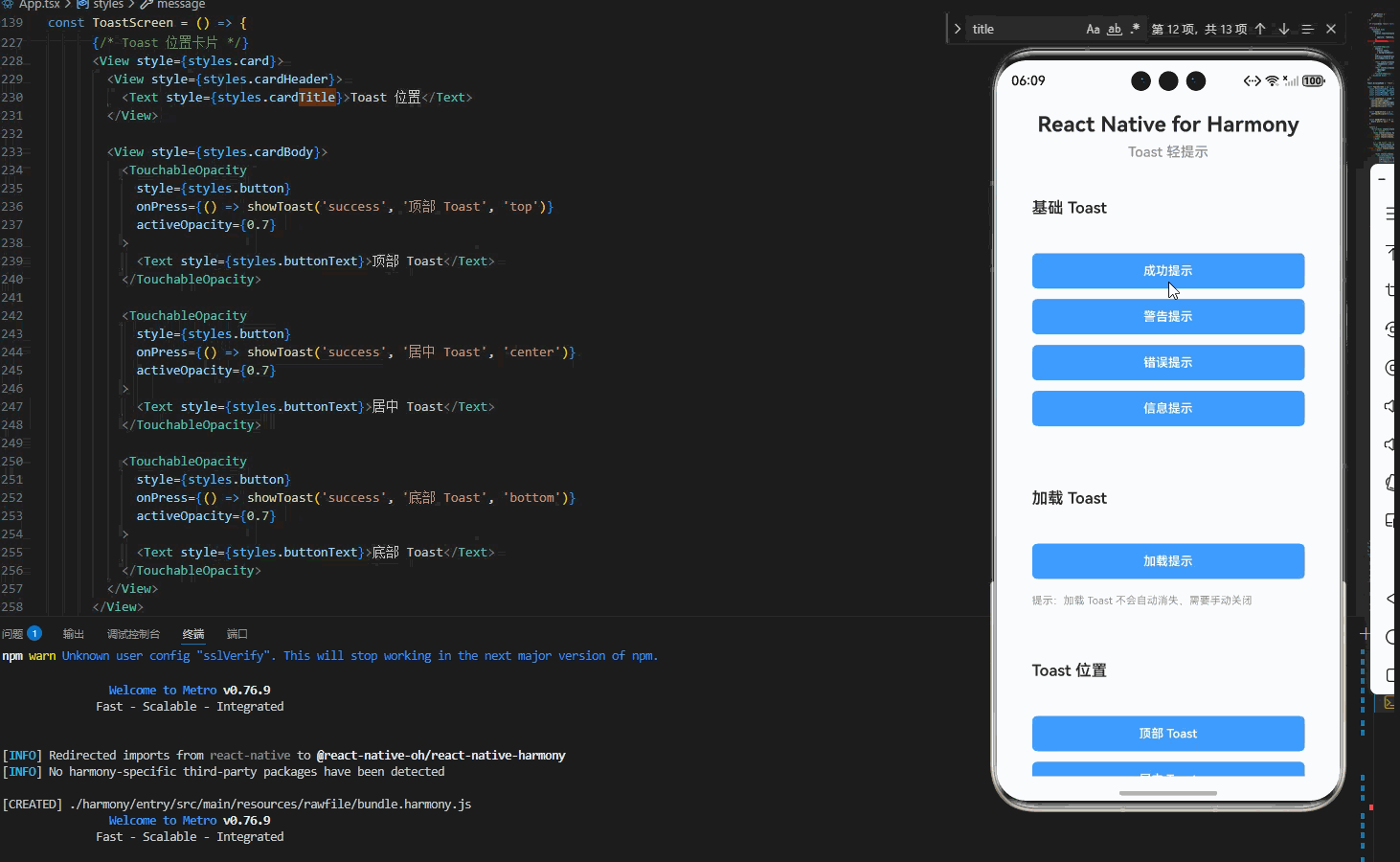Click the 'npm warn' terminal line

(330, 656)
